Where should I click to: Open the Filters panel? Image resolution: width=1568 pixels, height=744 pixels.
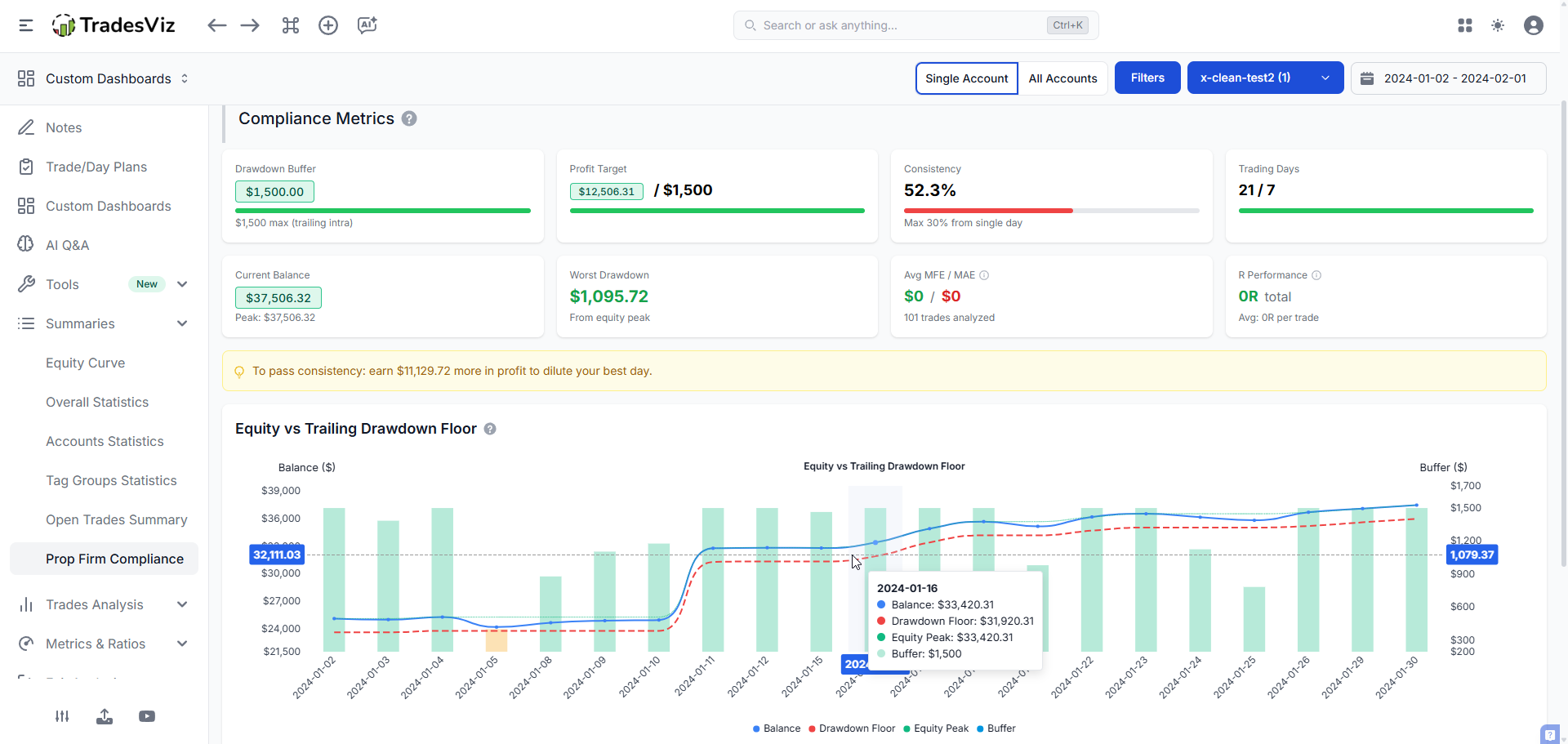pyautogui.click(x=1147, y=78)
